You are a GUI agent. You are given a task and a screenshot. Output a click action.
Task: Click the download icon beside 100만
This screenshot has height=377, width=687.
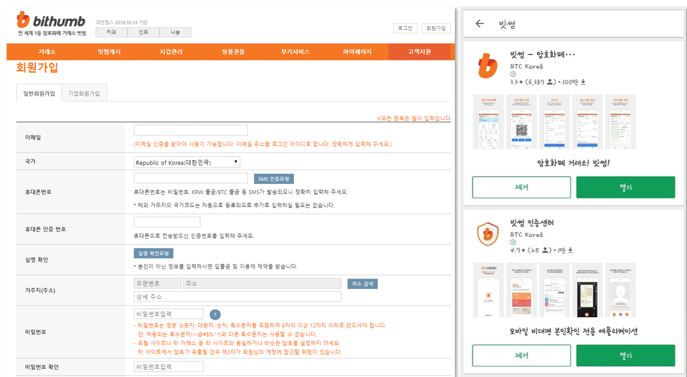tap(583, 82)
